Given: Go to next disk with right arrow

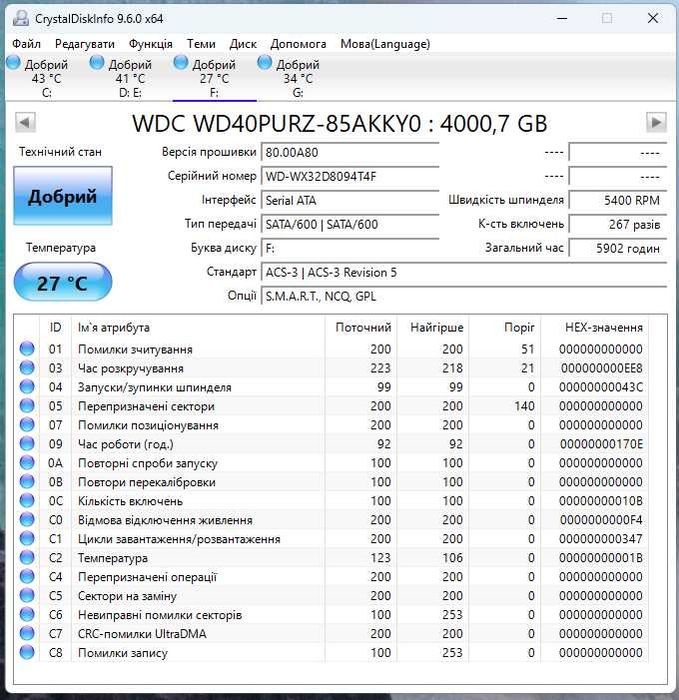Looking at the screenshot, I should pos(656,122).
